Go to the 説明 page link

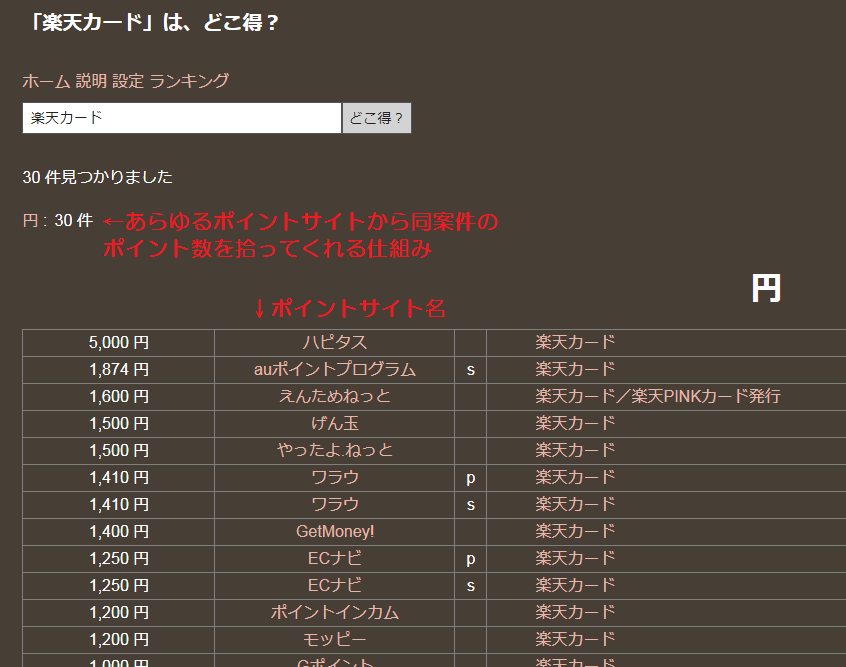click(x=91, y=81)
